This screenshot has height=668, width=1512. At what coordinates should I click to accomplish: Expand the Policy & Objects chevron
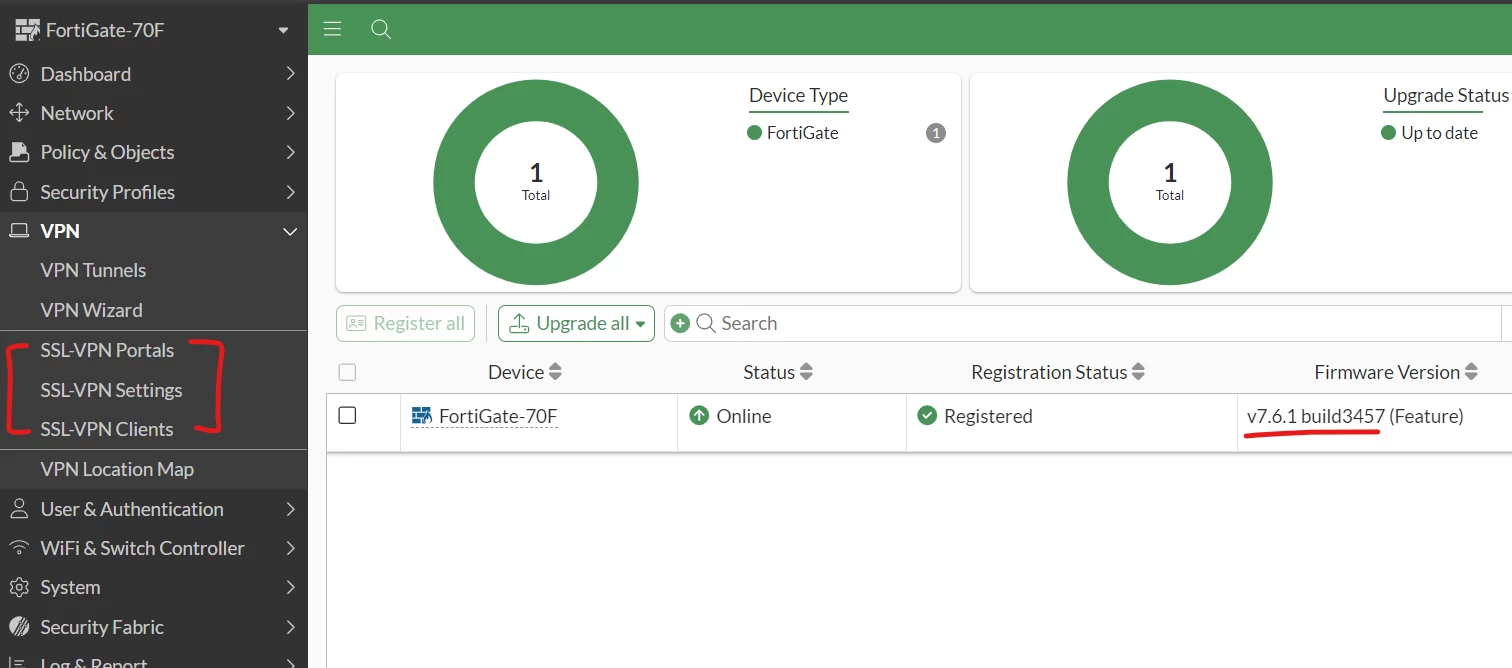(290, 152)
